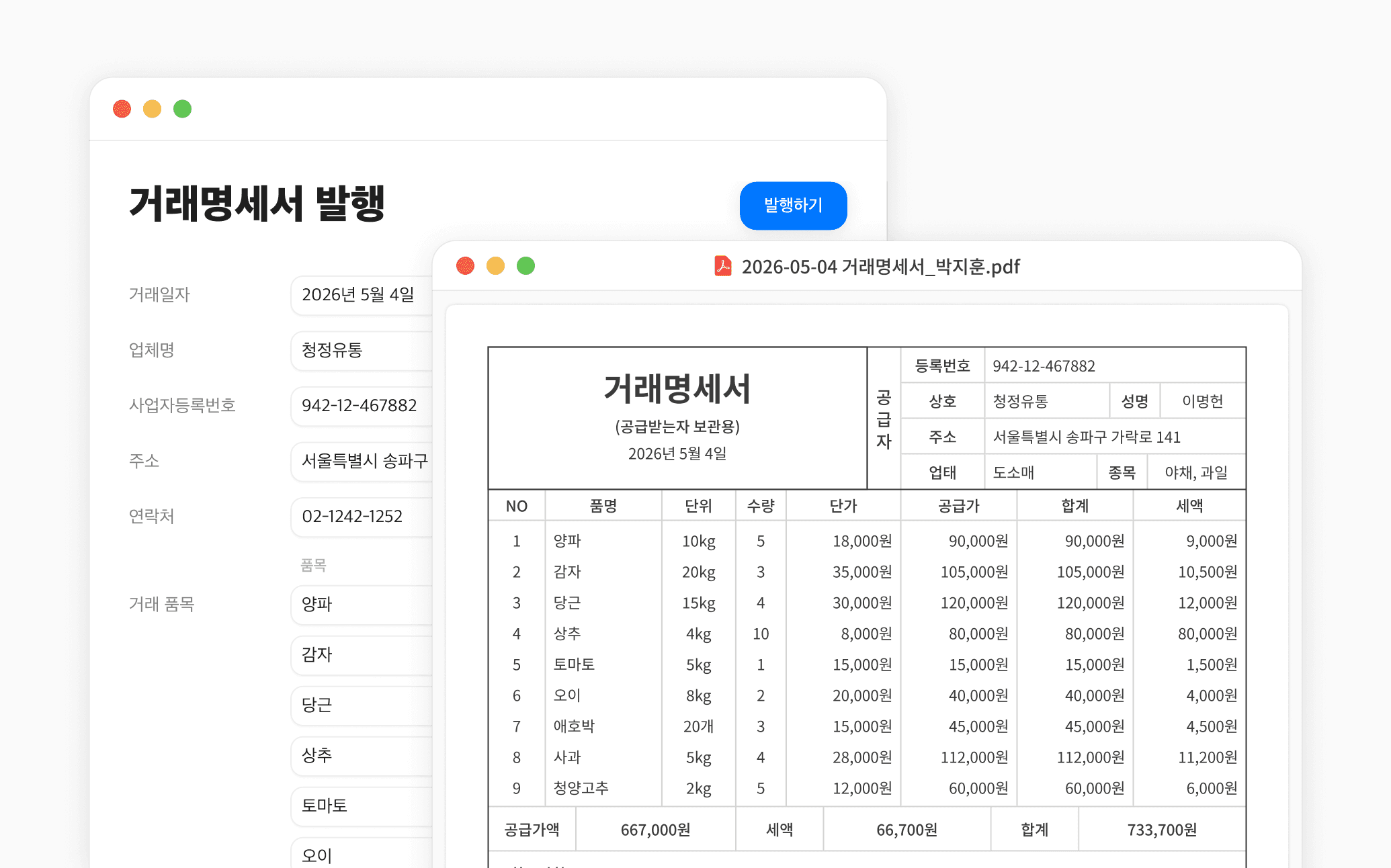The image size is (1391, 868).
Task: Click the PDF file icon in title bar
Action: (722, 266)
